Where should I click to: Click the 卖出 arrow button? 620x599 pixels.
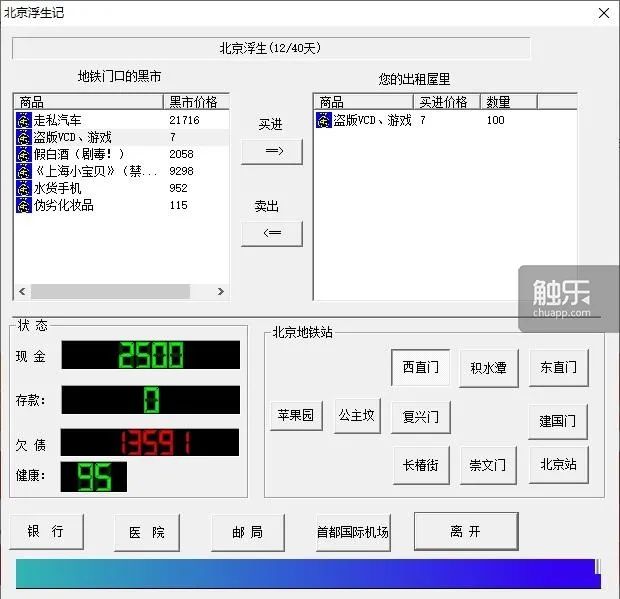[x=272, y=233]
